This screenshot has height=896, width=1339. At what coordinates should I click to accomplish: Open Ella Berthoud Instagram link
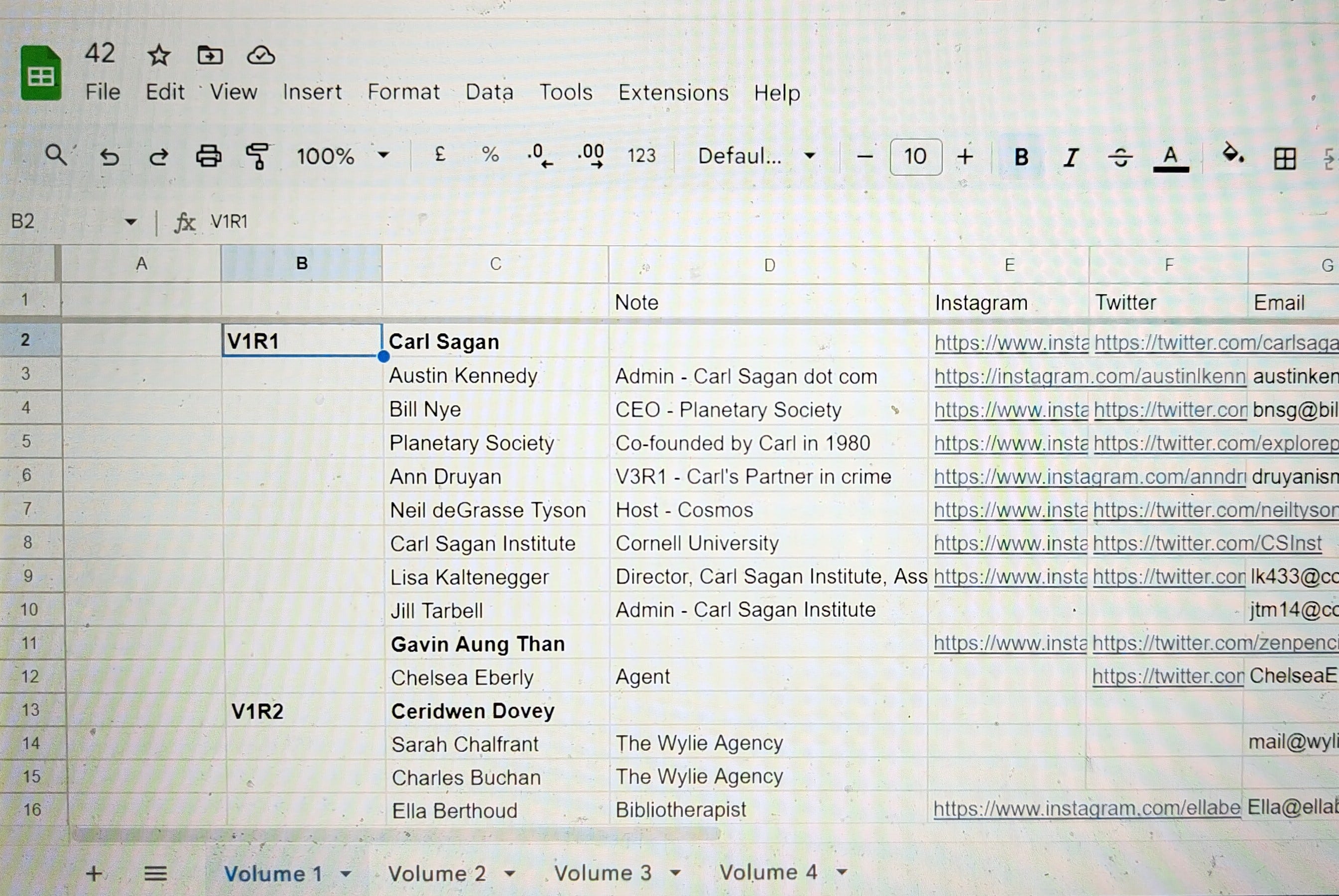[1087, 808]
